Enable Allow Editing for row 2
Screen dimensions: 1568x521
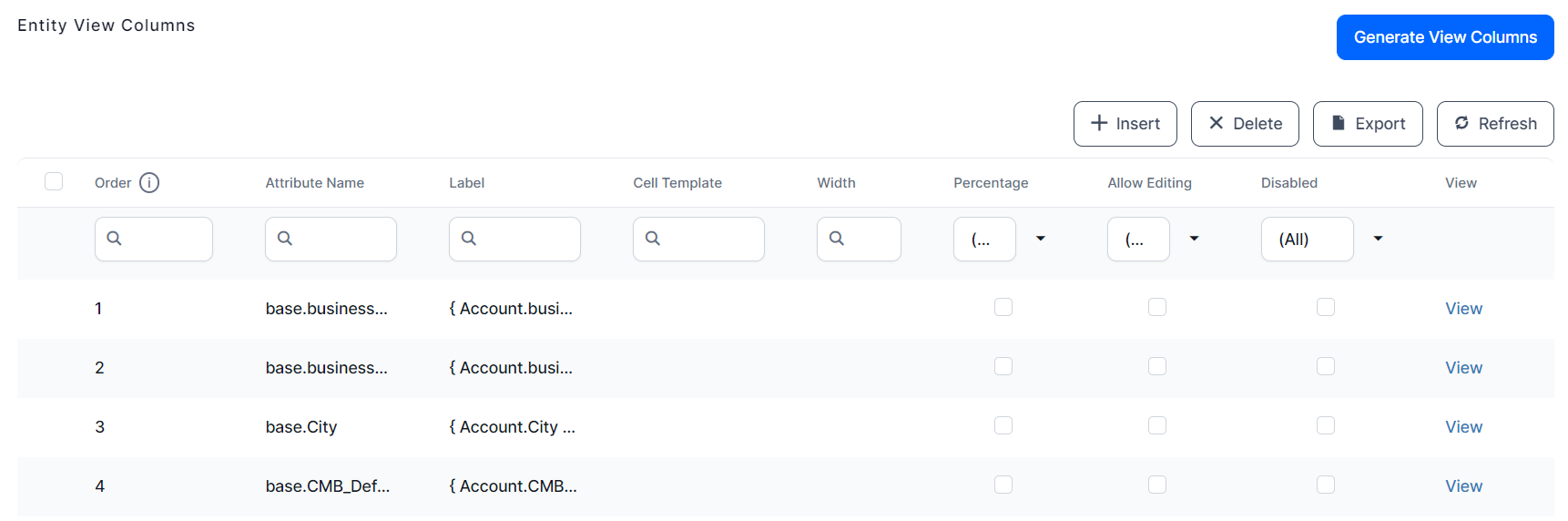(x=1157, y=367)
